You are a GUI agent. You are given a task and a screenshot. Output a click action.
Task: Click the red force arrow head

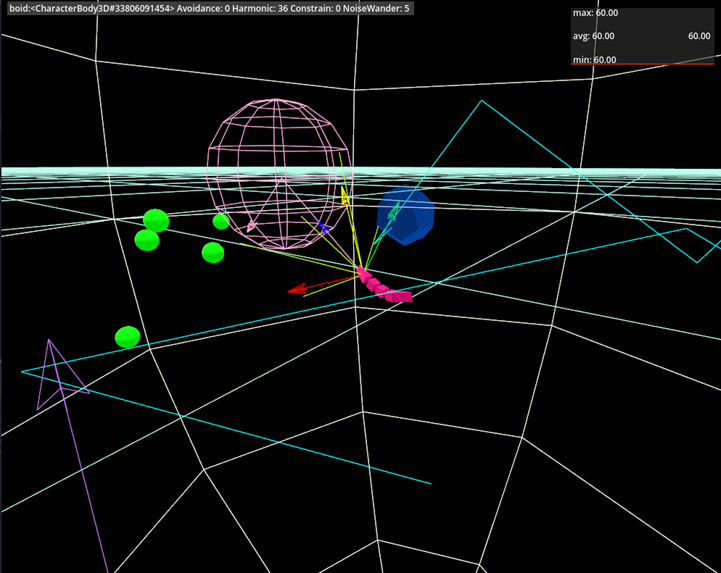[x=296, y=291]
